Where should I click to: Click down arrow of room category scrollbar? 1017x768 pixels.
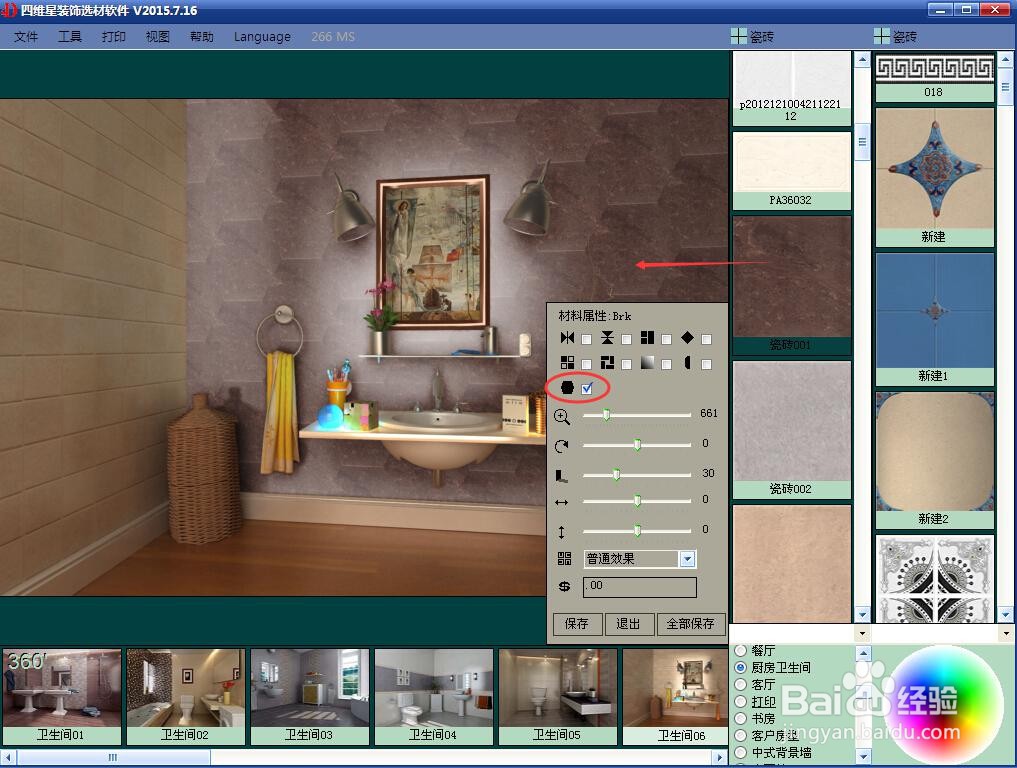click(863, 756)
